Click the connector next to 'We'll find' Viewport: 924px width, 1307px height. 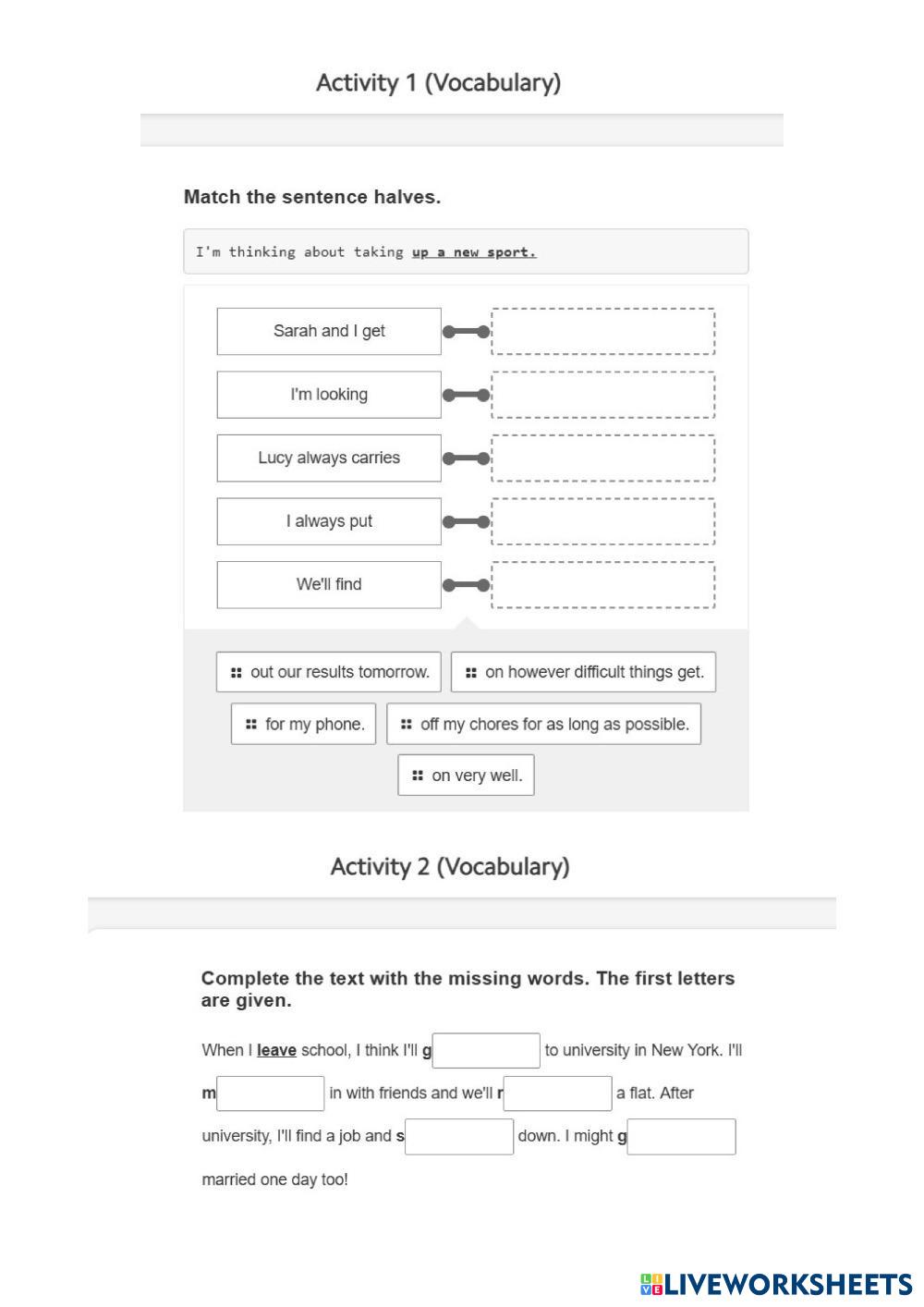pyautogui.click(x=466, y=585)
